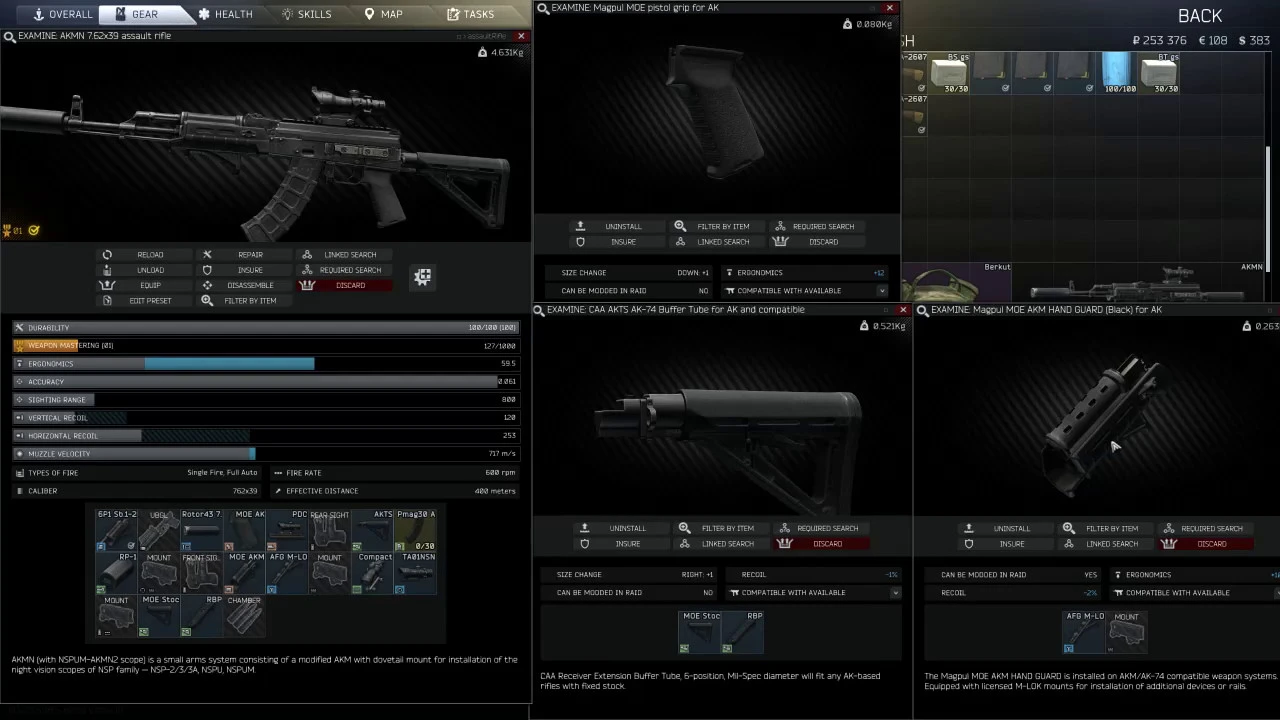Select MOUNT slot in hand guard window
The width and height of the screenshot is (1280, 720).
point(1127,632)
